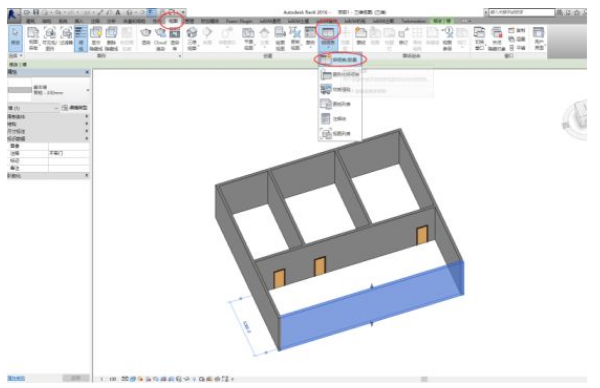
Task: Choose Note Block menu entry
Action: 339,119
